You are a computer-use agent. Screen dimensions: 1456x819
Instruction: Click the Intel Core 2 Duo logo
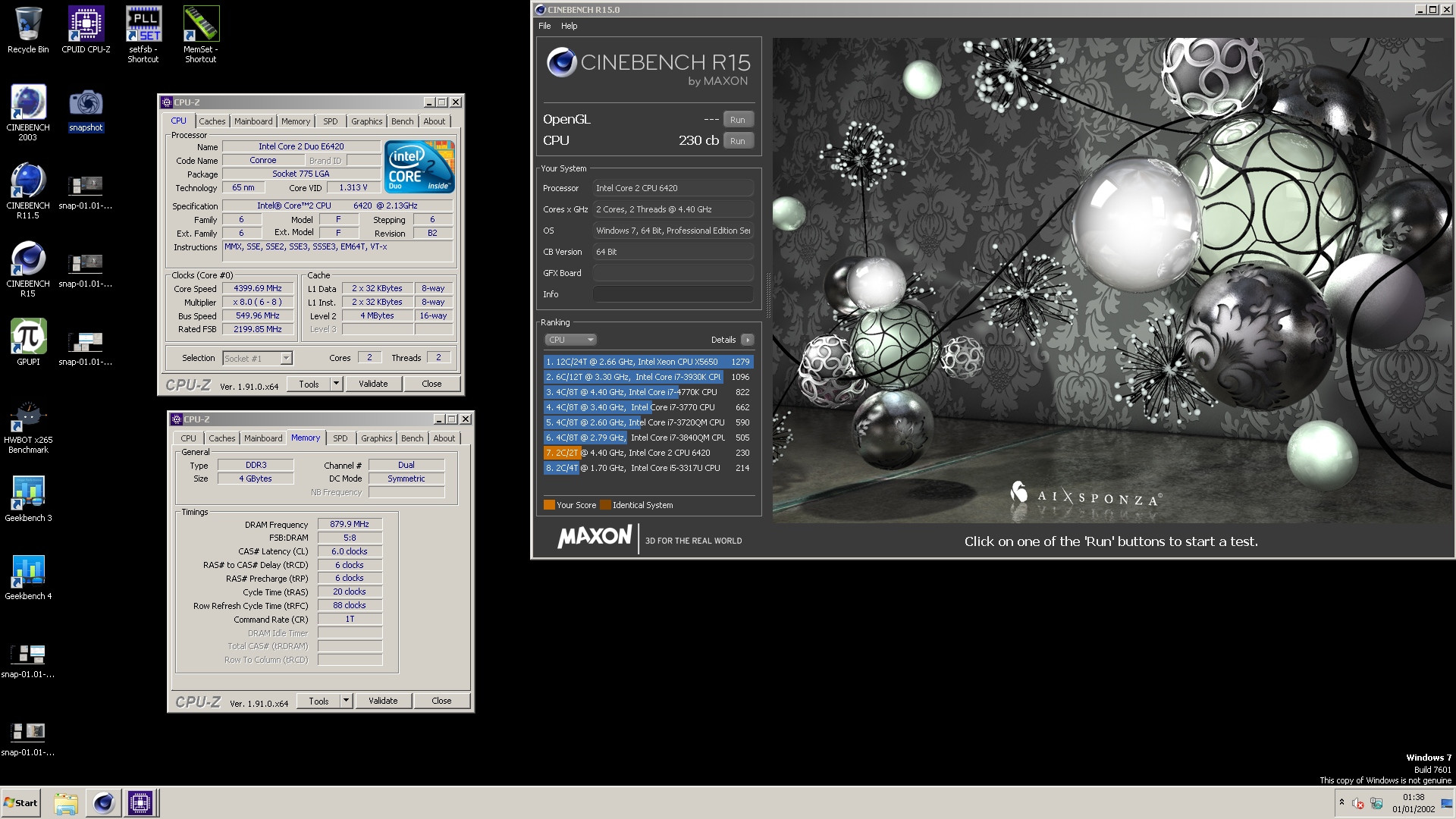coord(419,166)
